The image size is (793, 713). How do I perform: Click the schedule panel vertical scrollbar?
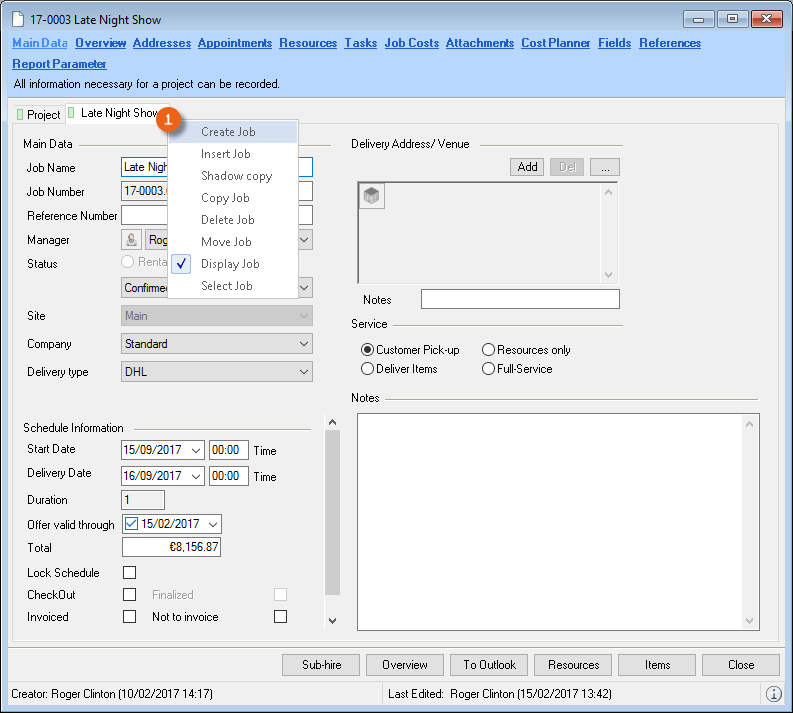(333, 510)
